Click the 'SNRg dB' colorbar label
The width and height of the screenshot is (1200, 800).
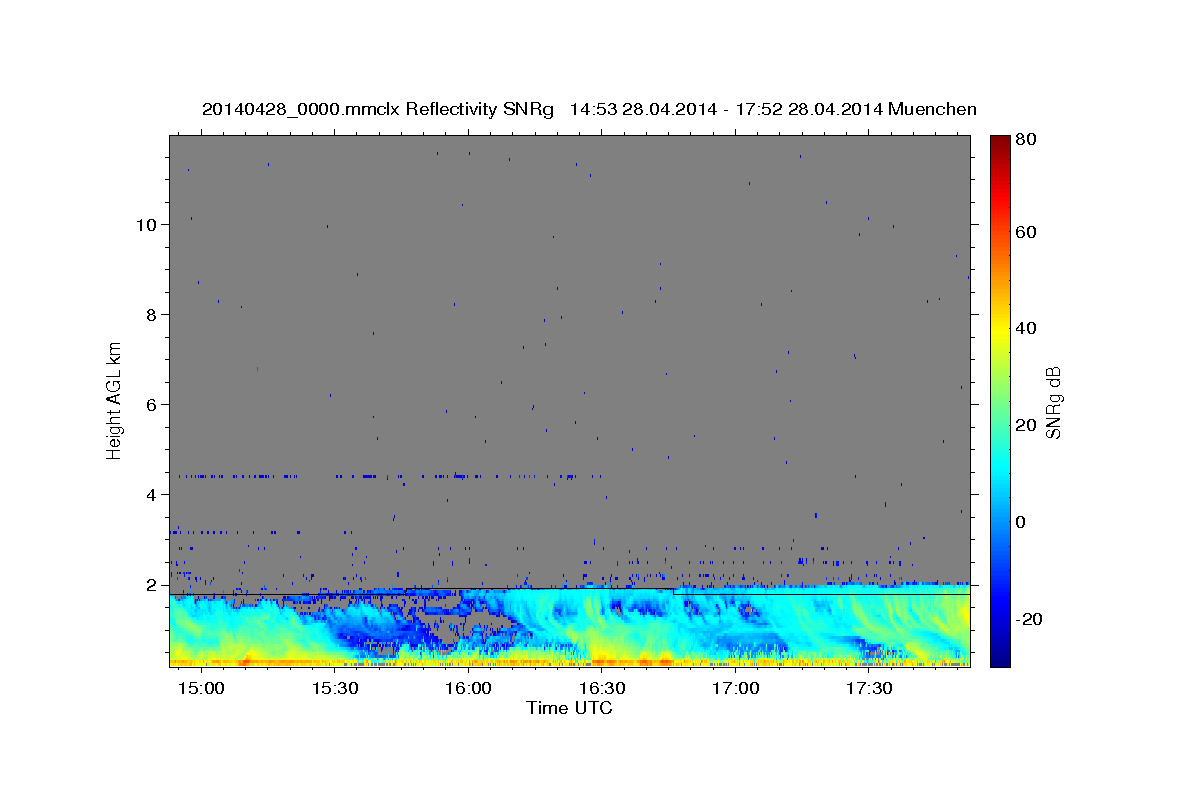(1052, 402)
